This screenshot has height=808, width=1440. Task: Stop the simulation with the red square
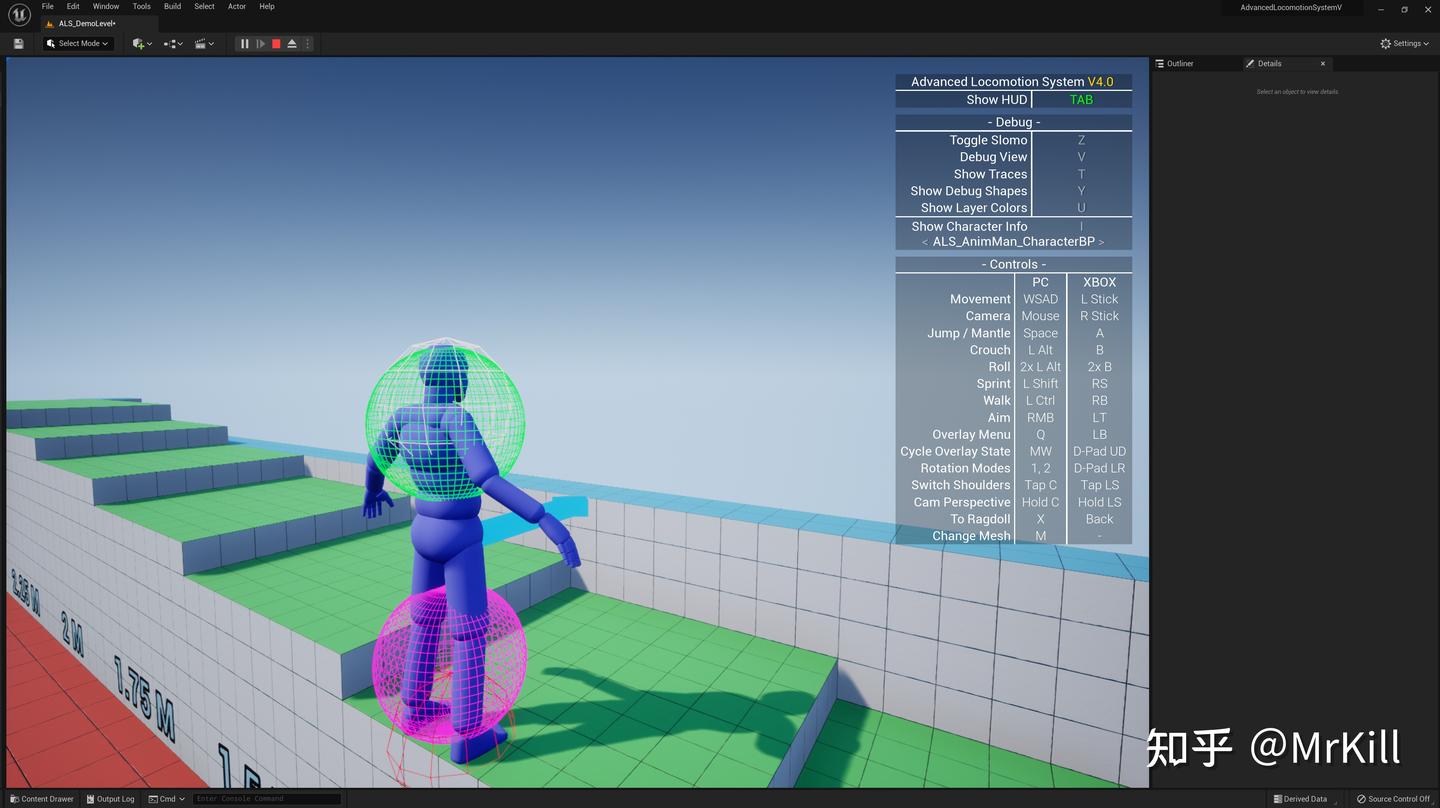[x=277, y=44]
